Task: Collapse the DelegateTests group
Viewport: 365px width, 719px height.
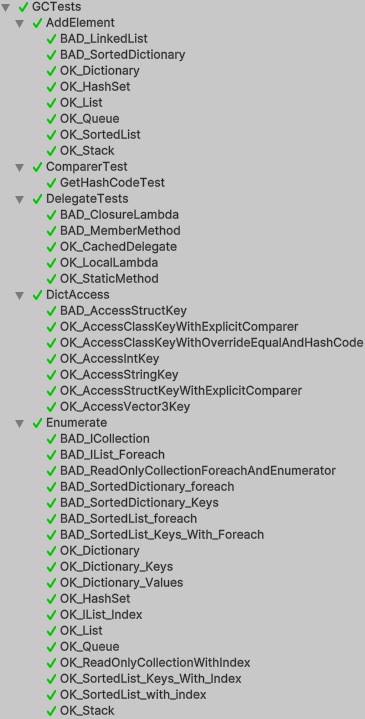Action: [19, 199]
